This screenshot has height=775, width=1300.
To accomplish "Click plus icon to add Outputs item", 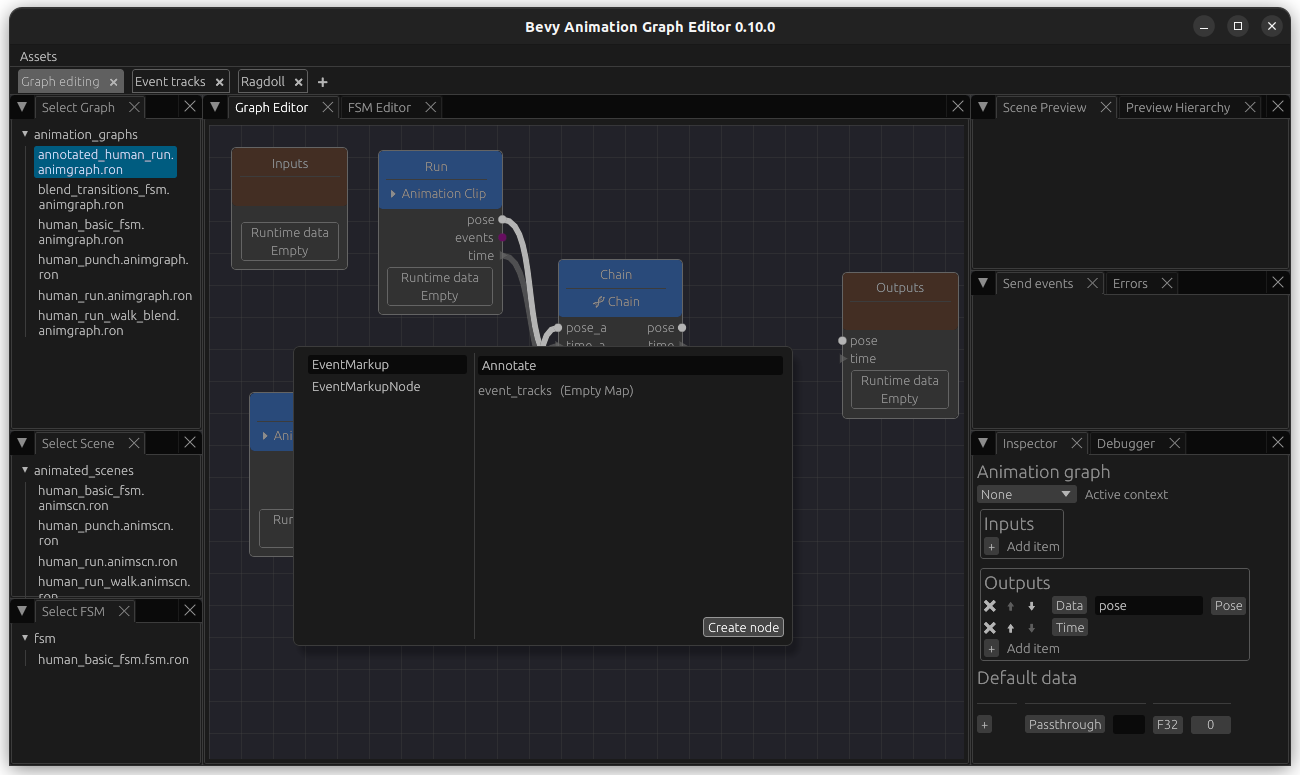I will 991,649.
